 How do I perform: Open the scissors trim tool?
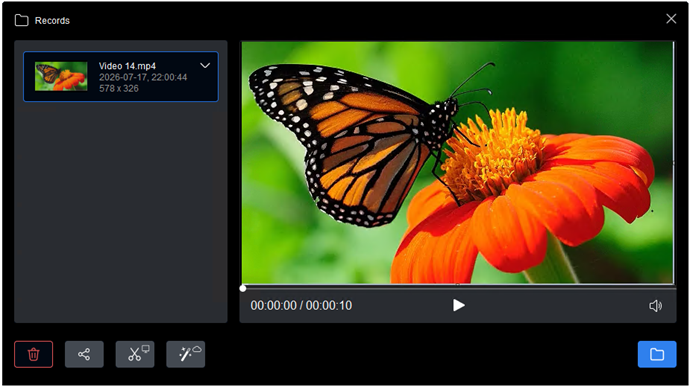(x=135, y=354)
